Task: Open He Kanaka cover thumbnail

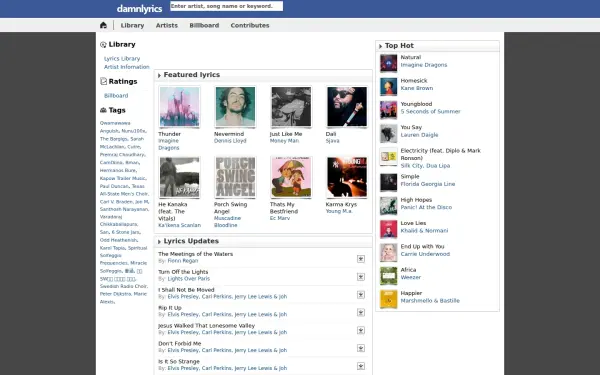Action: tap(179, 177)
